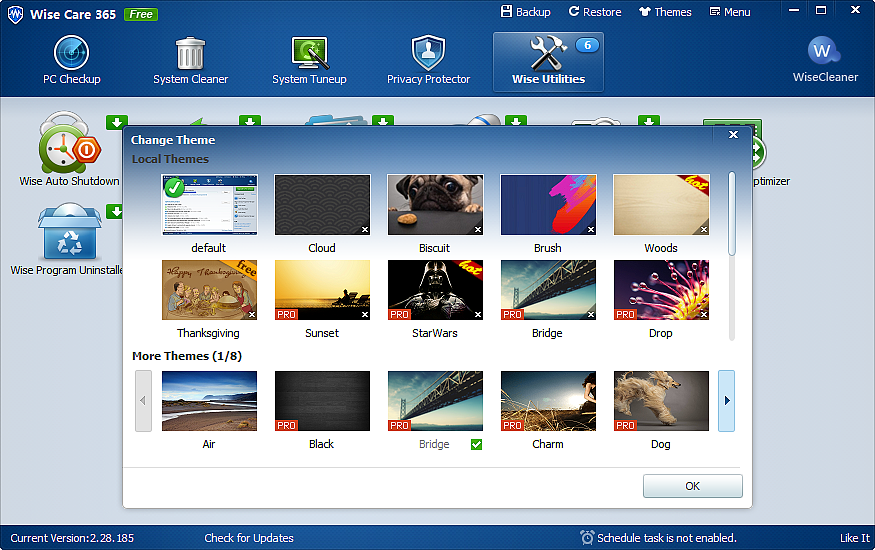Click the Restore menu item
The height and width of the screenshot is (550, 875).
coord(595,12)
